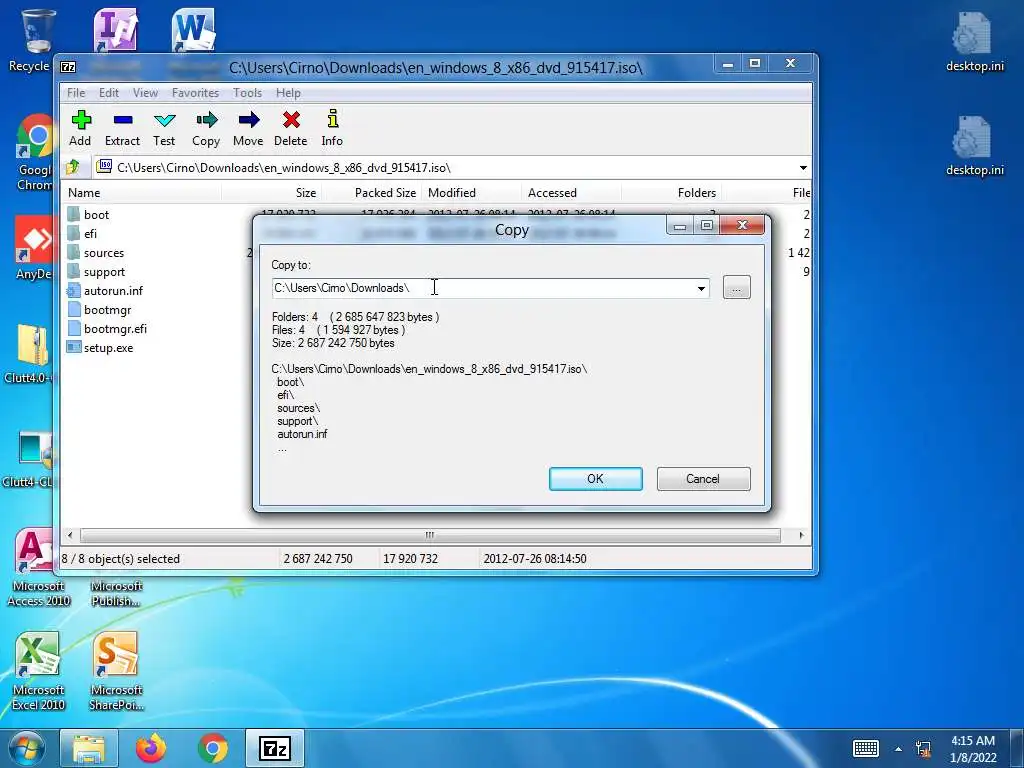
Task: Go up one folder level icon
Action: [73, 168]
